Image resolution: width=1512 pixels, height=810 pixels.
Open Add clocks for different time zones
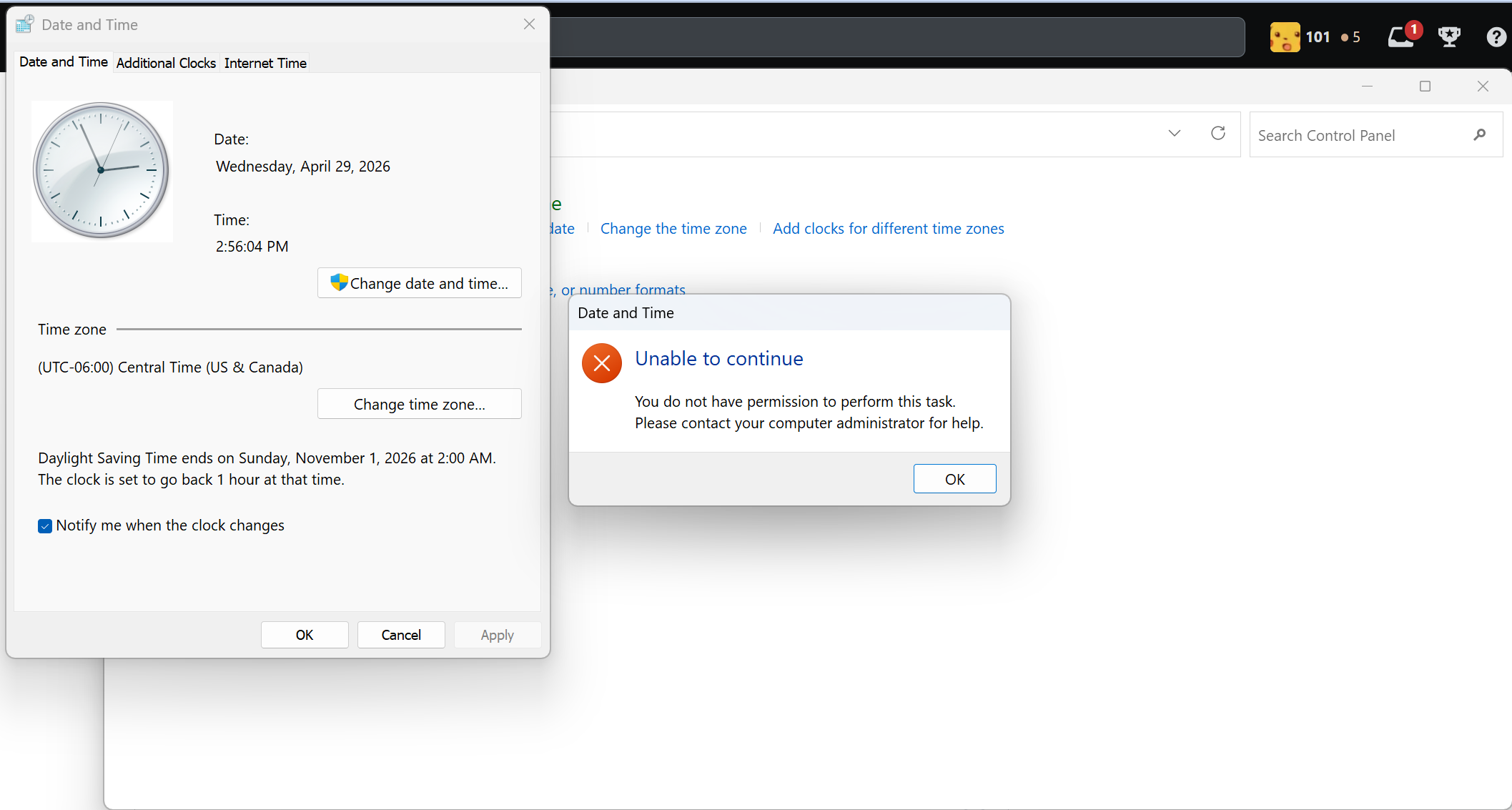[x=889, y=229]
